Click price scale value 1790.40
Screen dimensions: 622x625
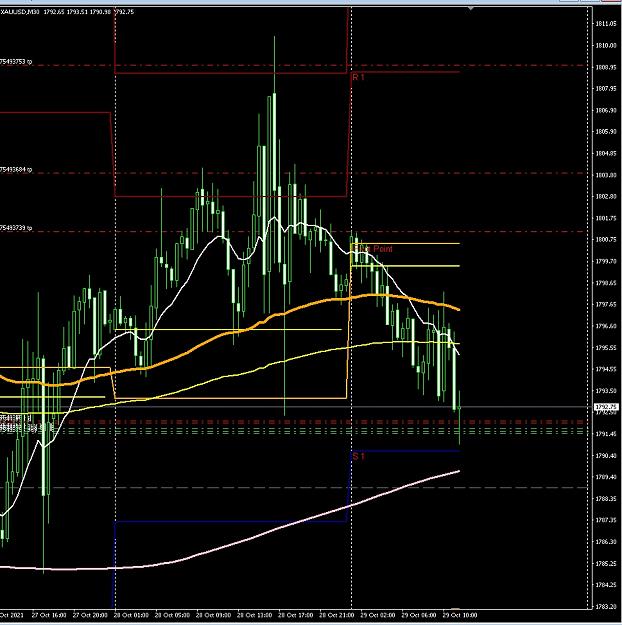(606, 455)
